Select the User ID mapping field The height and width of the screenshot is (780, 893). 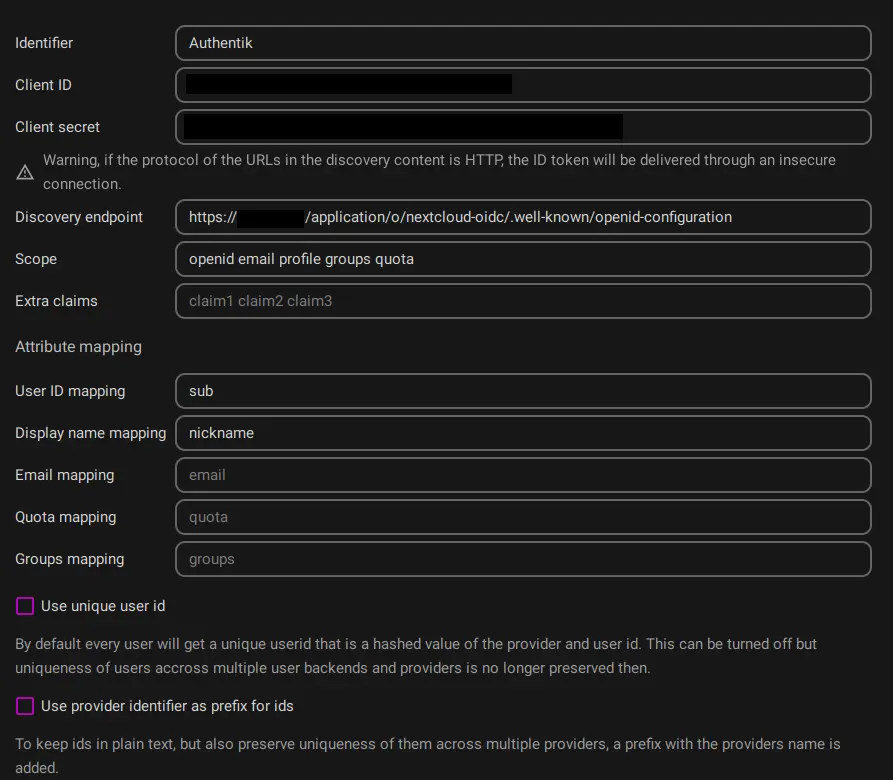point(522,391)
